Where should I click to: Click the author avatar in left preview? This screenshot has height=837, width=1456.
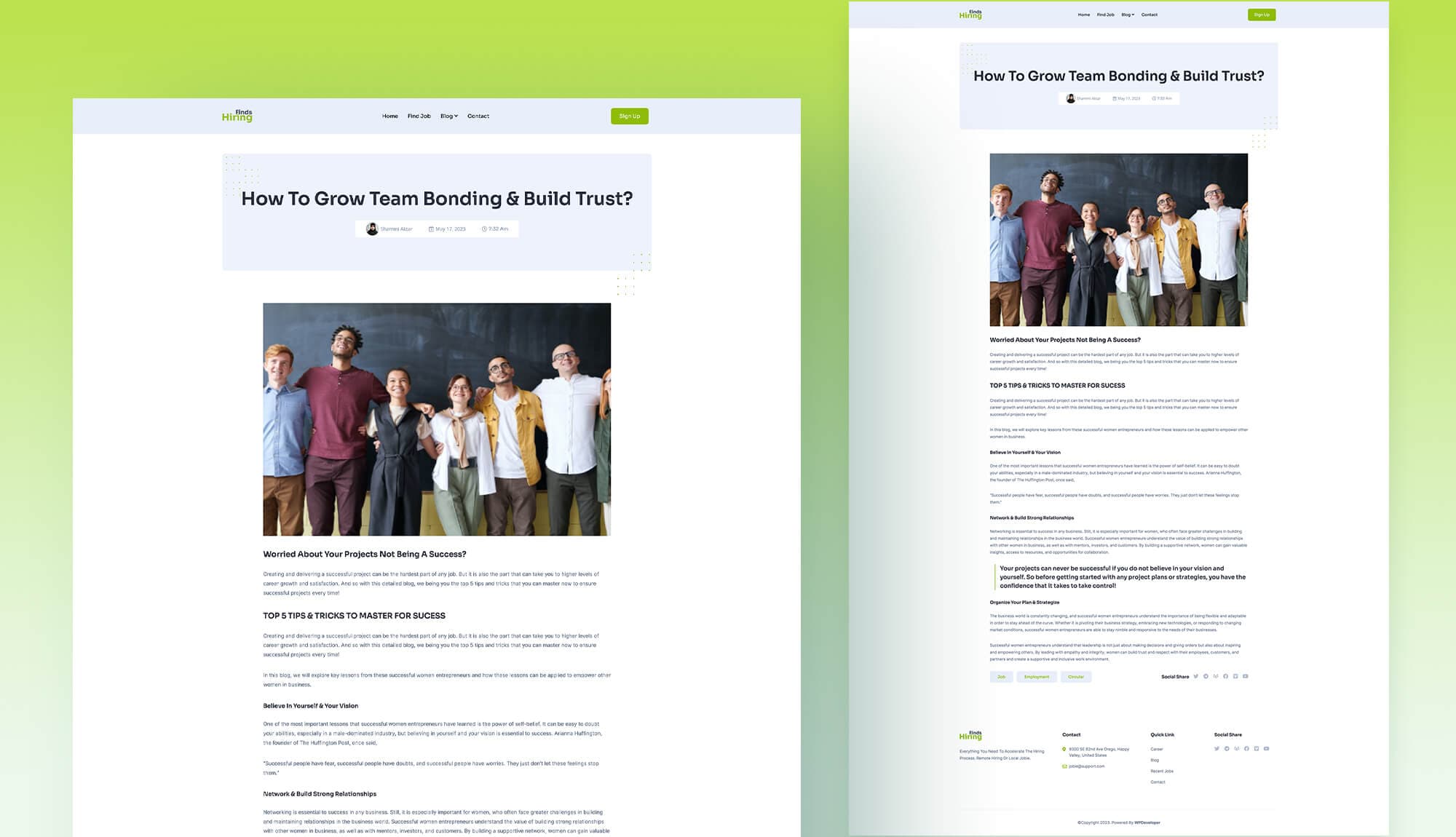click(x=372, y=229)
